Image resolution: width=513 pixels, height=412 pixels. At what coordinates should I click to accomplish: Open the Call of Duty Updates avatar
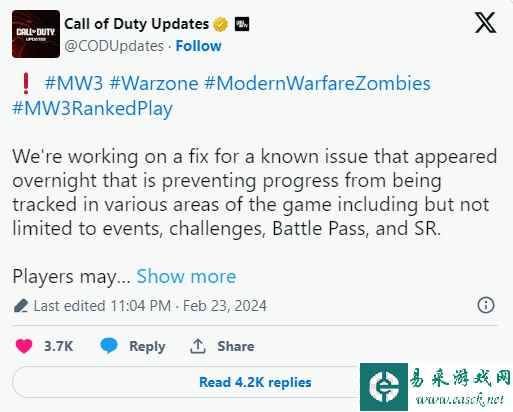click(x=36, y=34)
